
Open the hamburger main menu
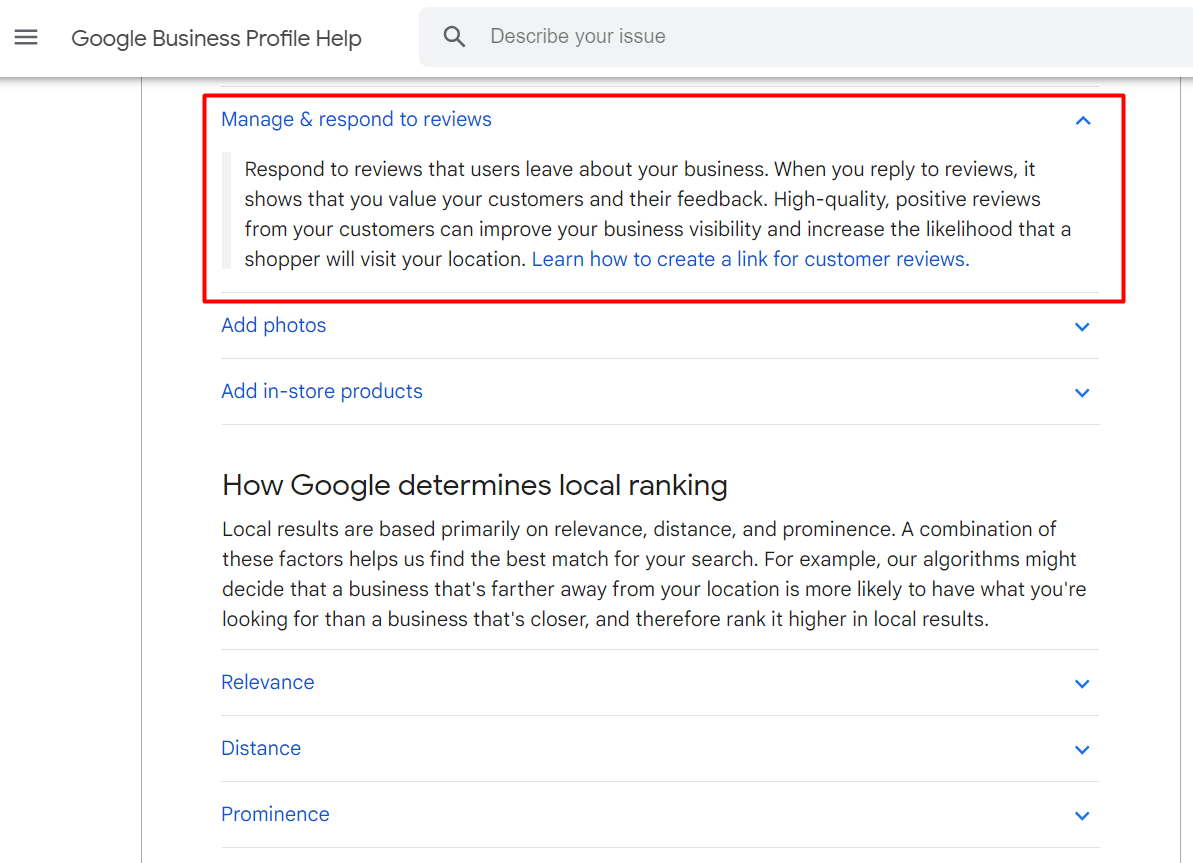point(26,37)
